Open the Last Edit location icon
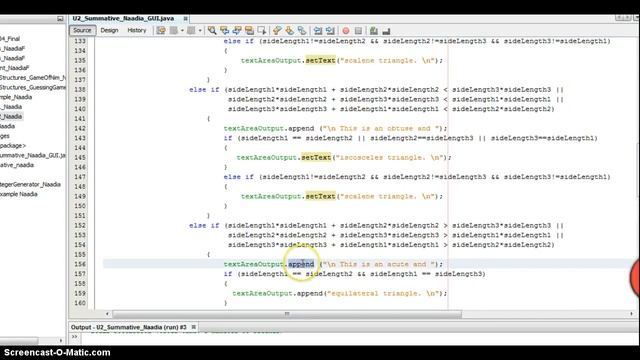This screenshot has height=360, width=640. click(161, 31)
